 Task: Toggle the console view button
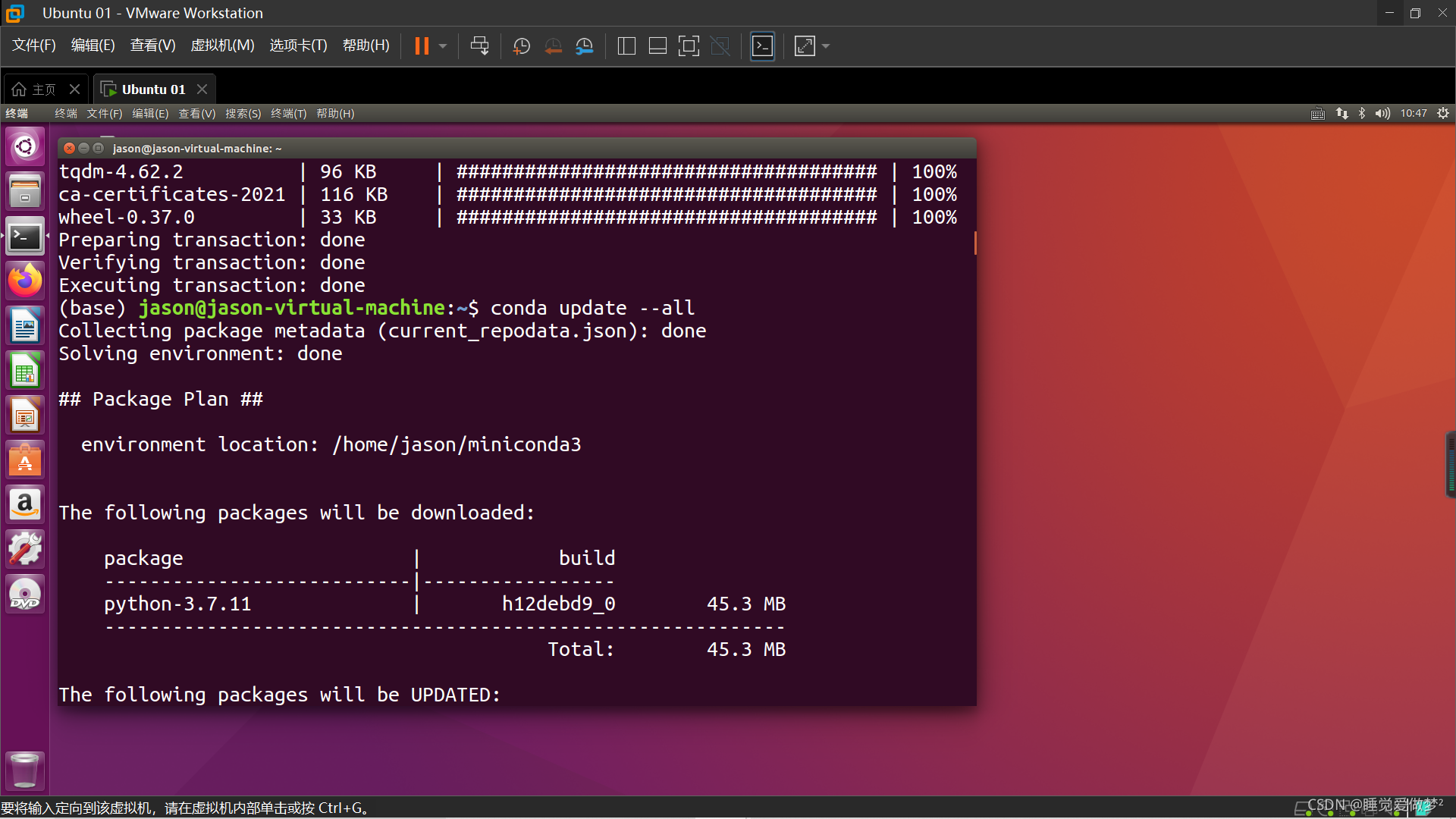coord(762,46)
